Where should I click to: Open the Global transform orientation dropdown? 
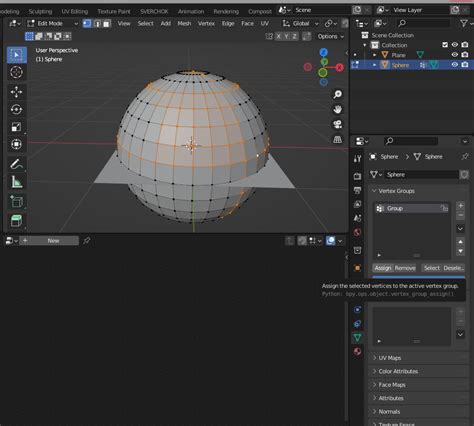[300, 24]
